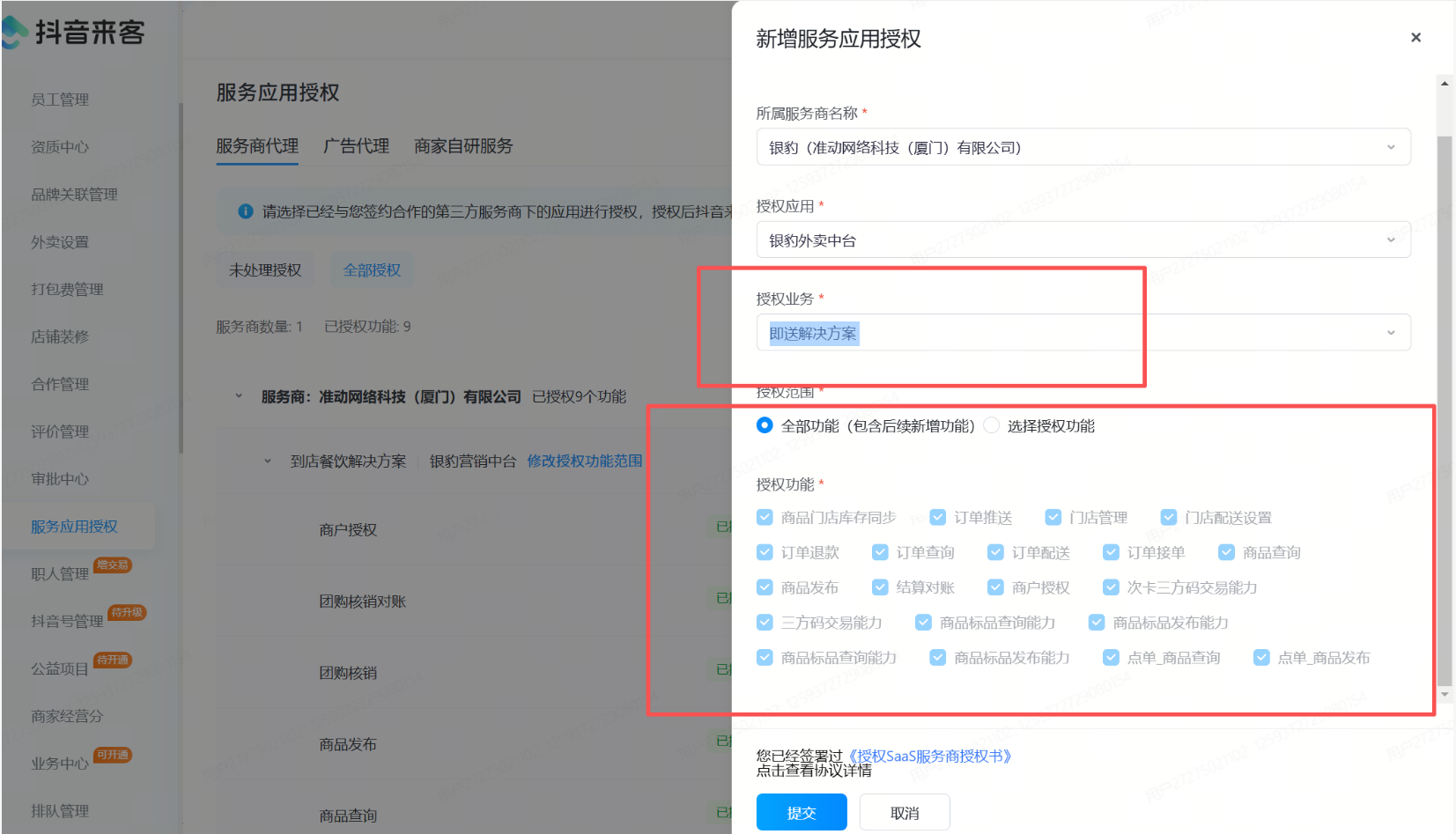Open 评价管理 in sidebar
This screenshot has height=834, width=1456.
pos(60,432)
